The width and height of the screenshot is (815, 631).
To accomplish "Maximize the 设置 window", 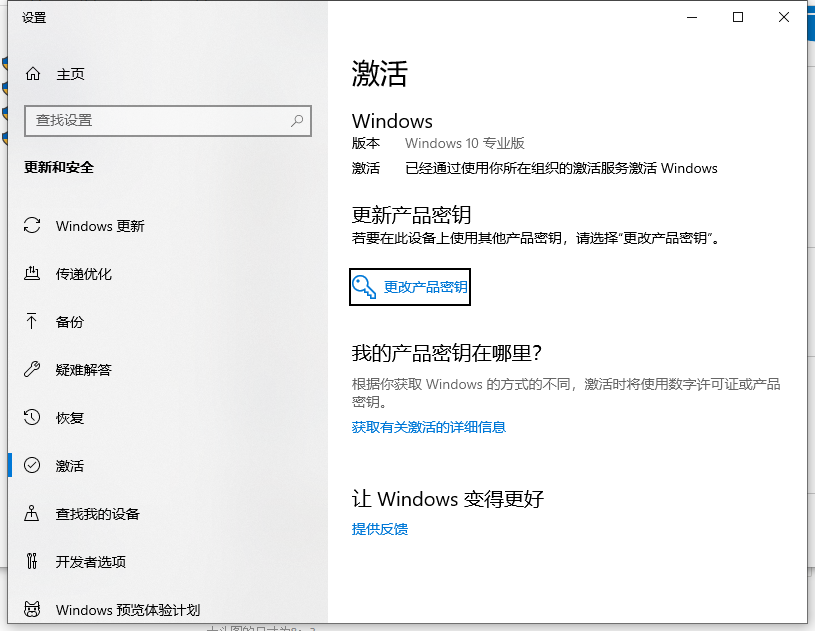I will click(738, 17).
